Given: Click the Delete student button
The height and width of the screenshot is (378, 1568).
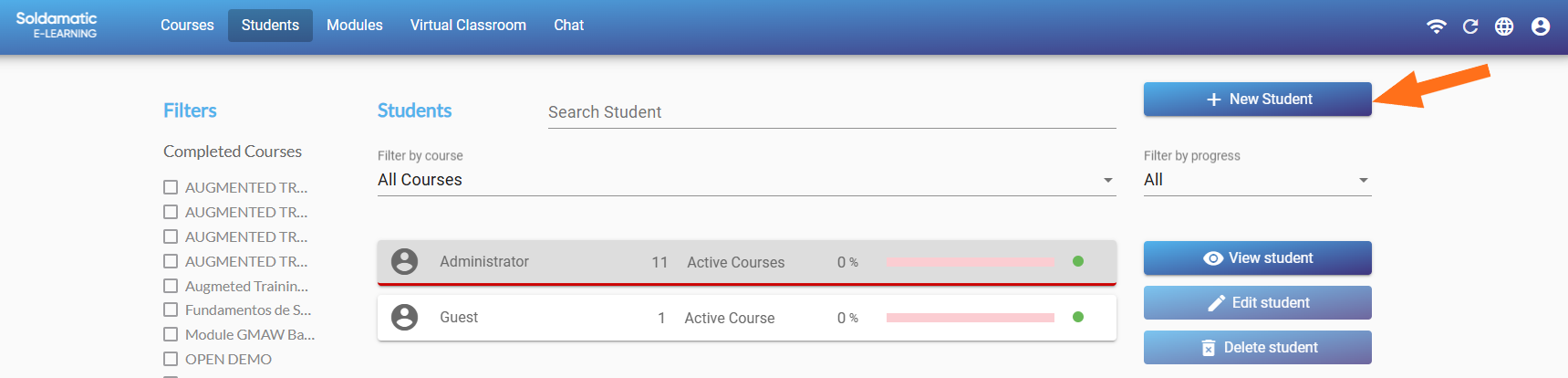Looking at the screenshot, I should point(1257,348).
